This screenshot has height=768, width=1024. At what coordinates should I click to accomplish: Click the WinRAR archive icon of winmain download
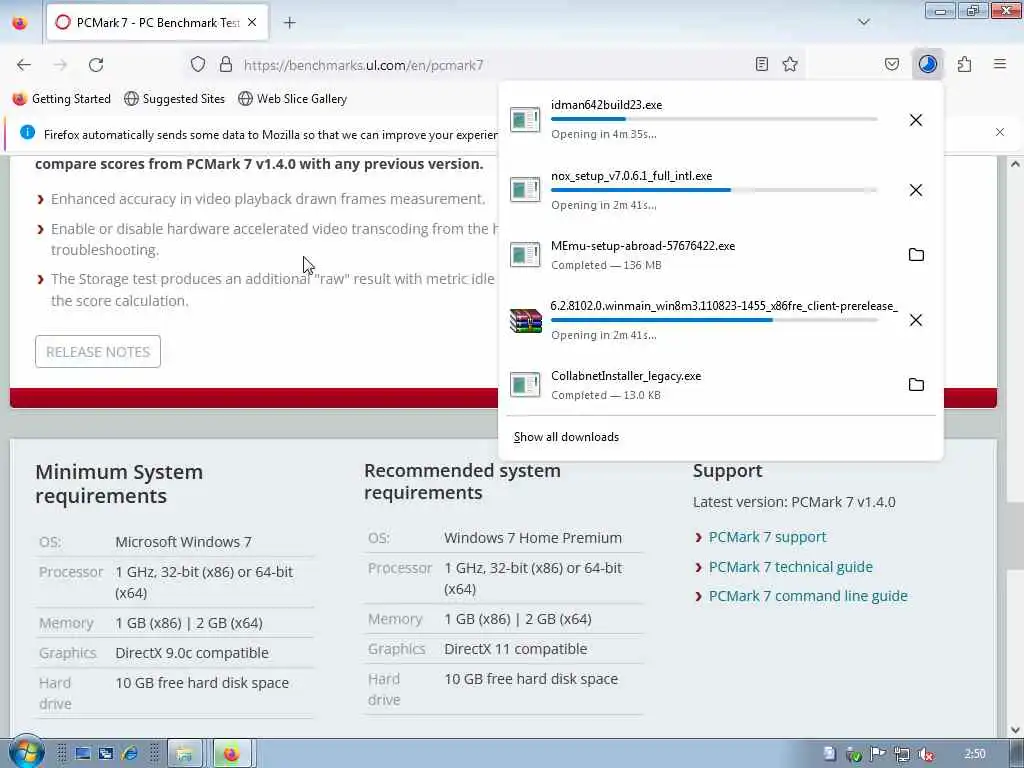pos(526,320)
